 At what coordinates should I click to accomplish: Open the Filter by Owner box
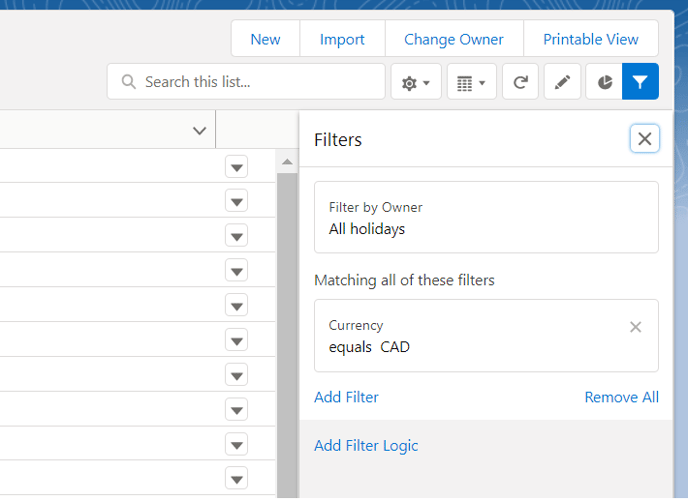(x=486, y=217)
